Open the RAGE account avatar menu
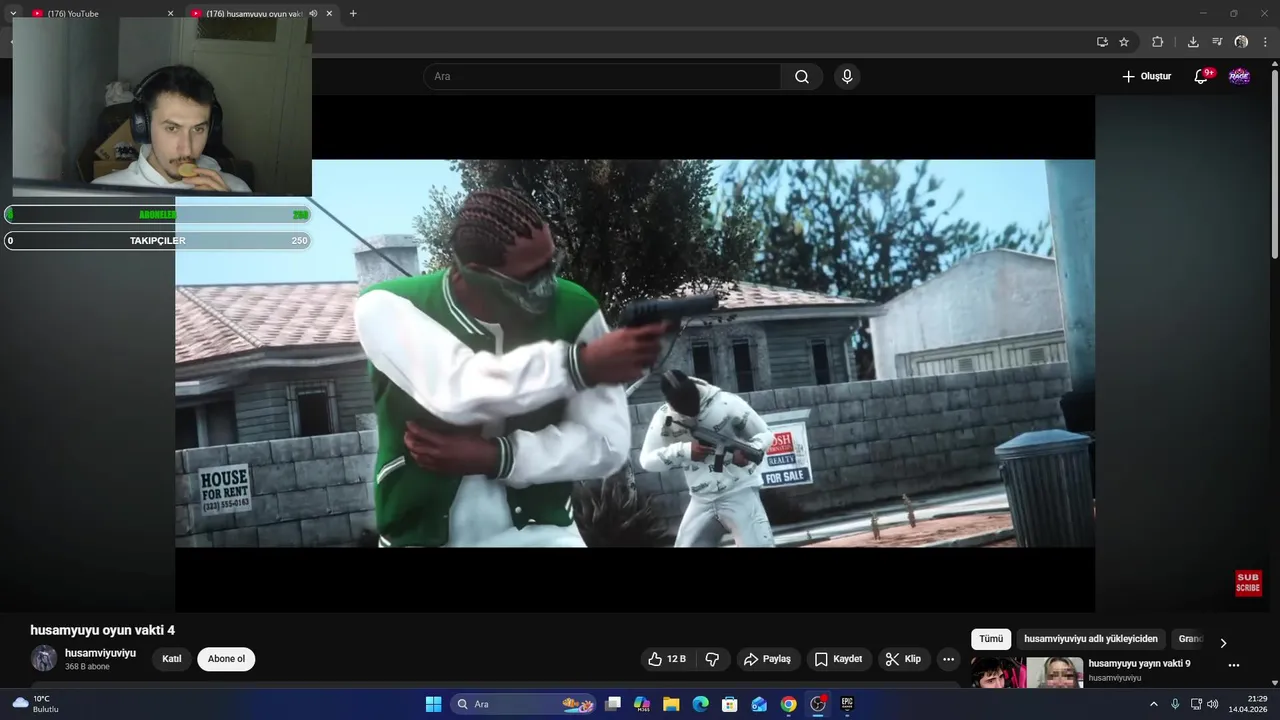Image resolution: width=1280 pixels, height=720 pixels. tap(1239, 77)
